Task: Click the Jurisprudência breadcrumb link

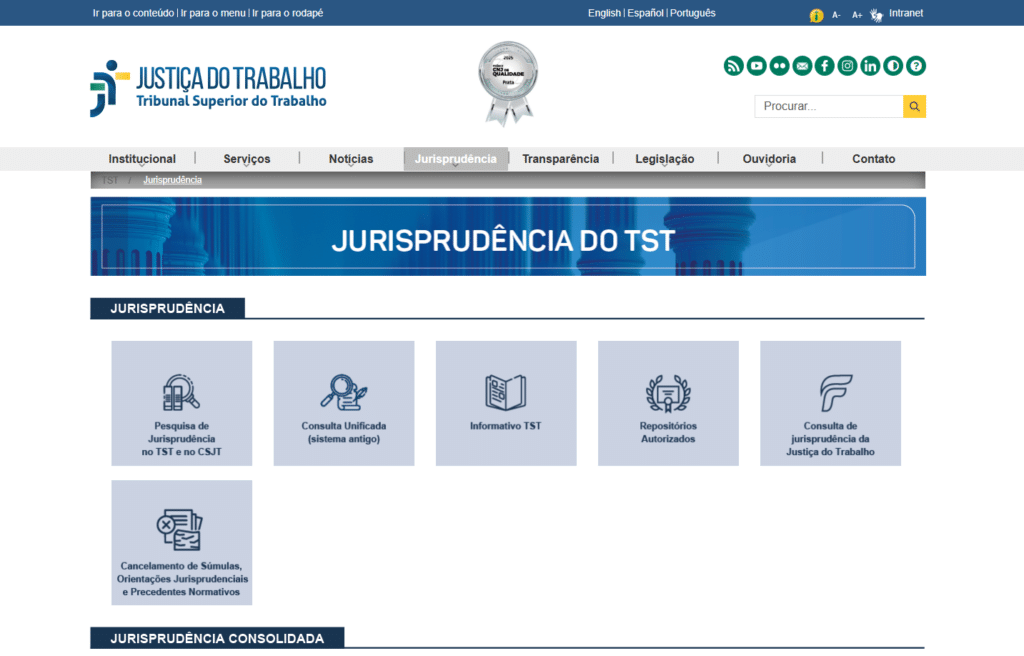Action: click(172, 180)
